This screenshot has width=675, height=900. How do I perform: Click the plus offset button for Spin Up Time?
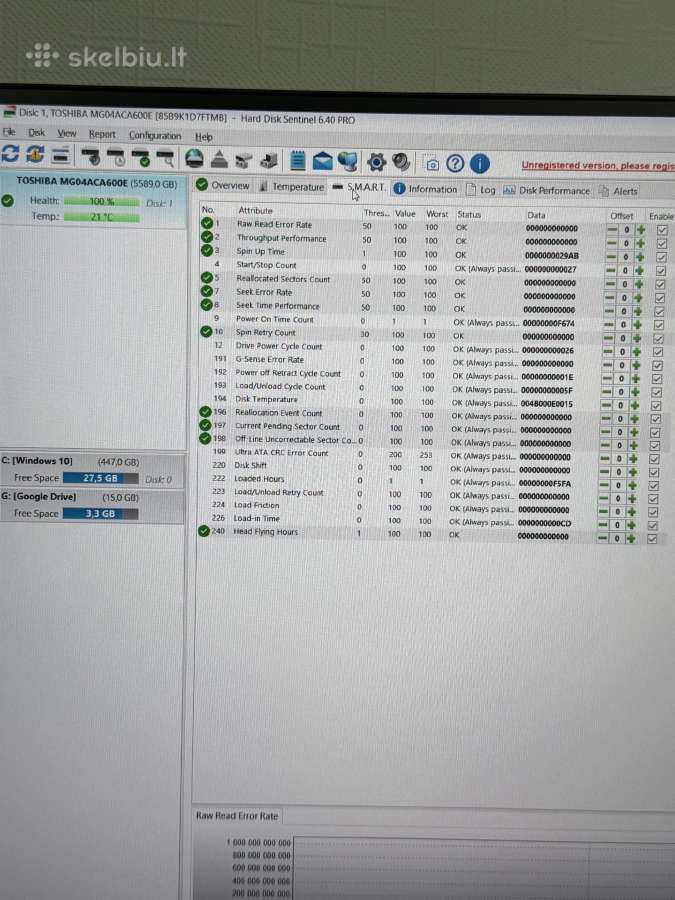(x=641, y=257)
